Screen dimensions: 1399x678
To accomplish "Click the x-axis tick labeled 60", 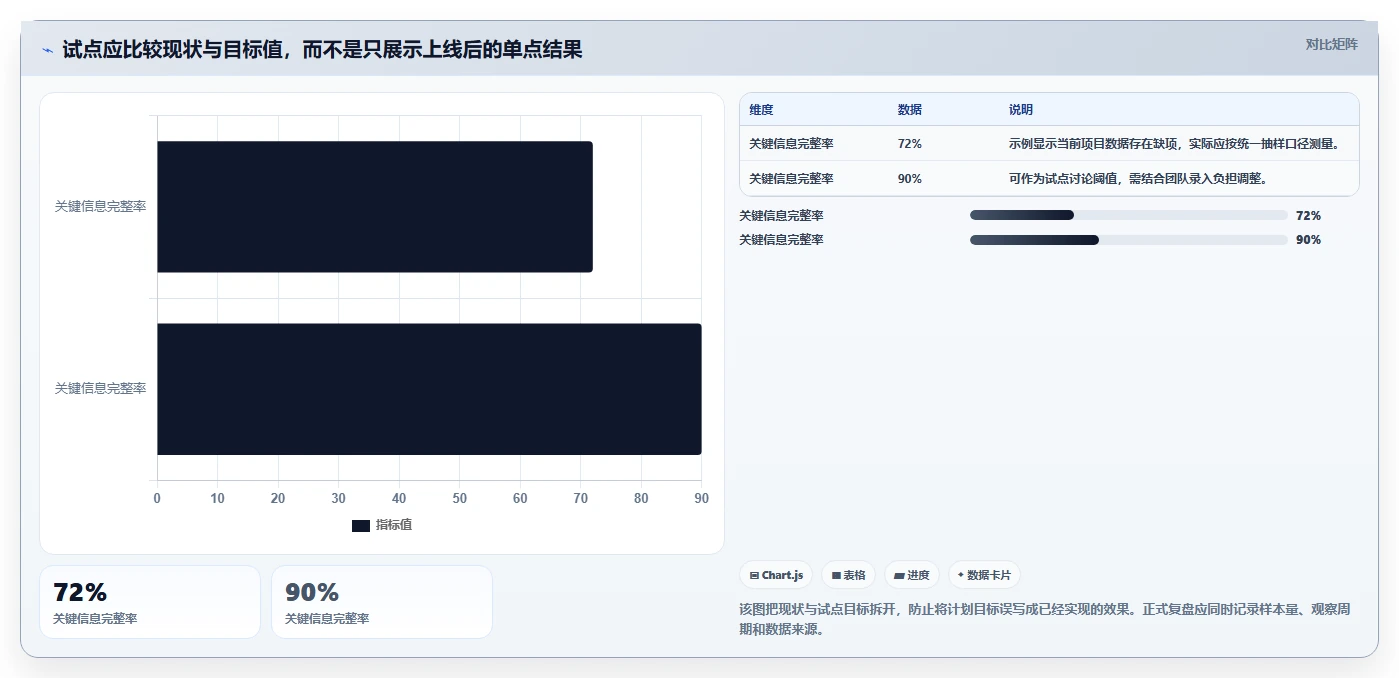I will [x=520, y=498].
